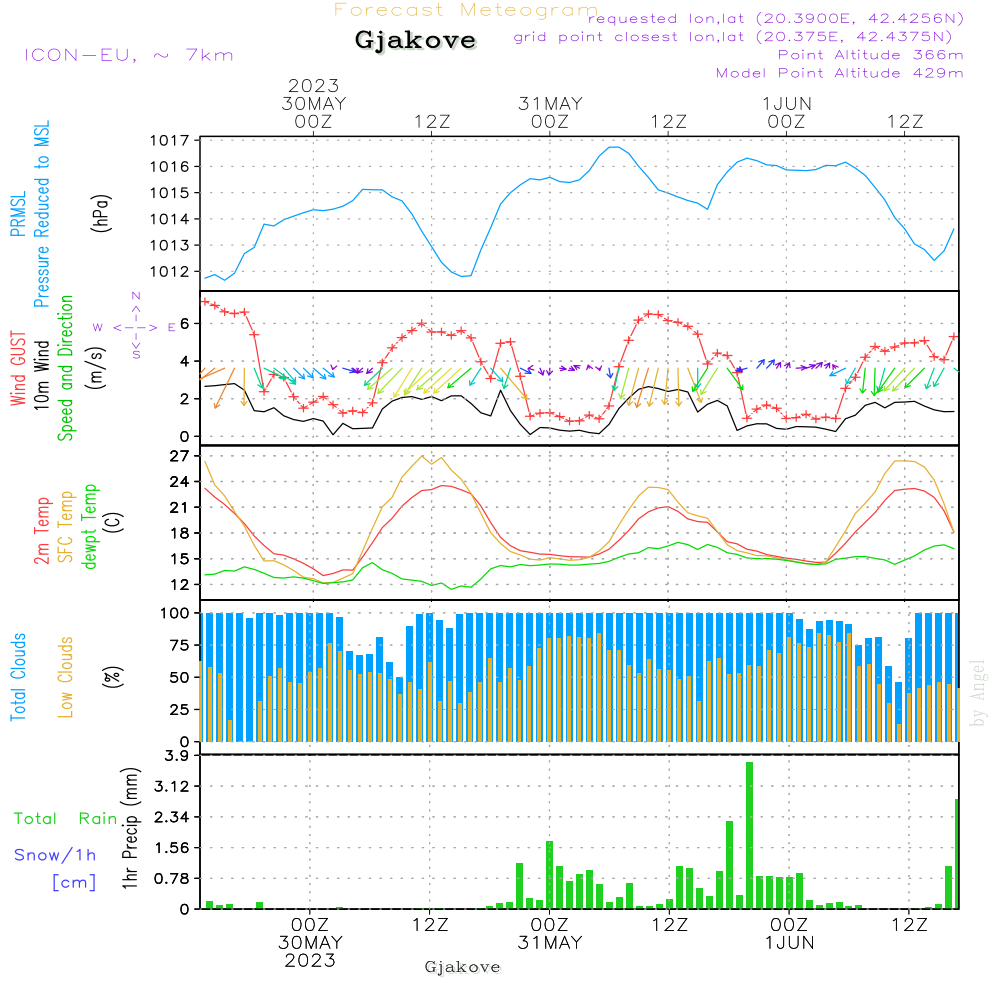Click the cloud axis value 75
The height and width of the screenshot is (1000, 1000).
(x=179, y=645)
